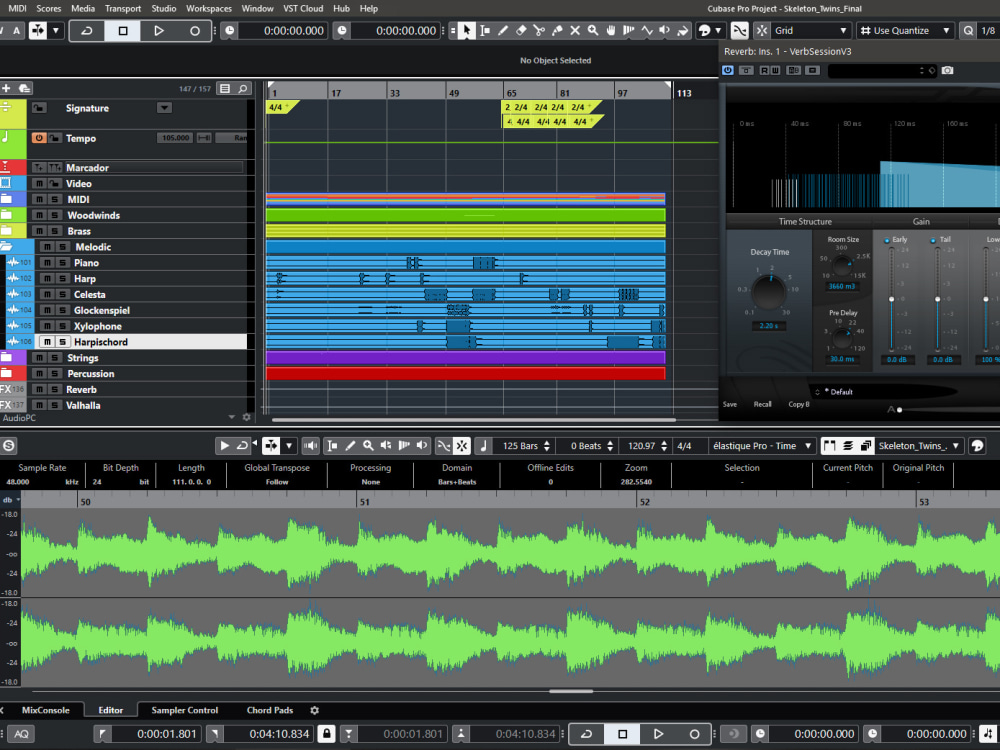Screen dimensions: 1000x750
Task: Switch to the MixConsole tab
Action: [45, 710]
